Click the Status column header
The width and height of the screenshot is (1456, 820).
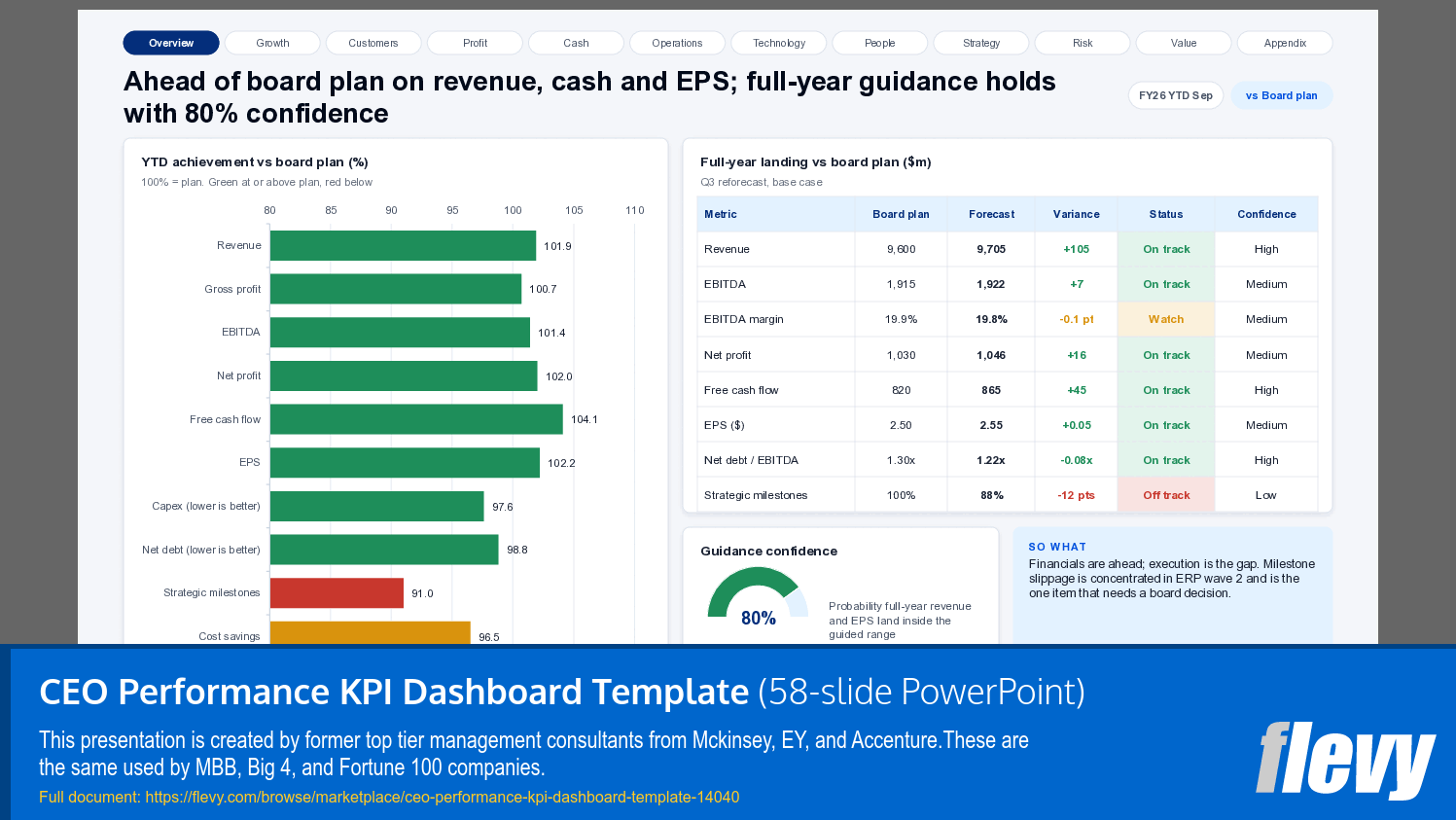[x=1166, y=214]
